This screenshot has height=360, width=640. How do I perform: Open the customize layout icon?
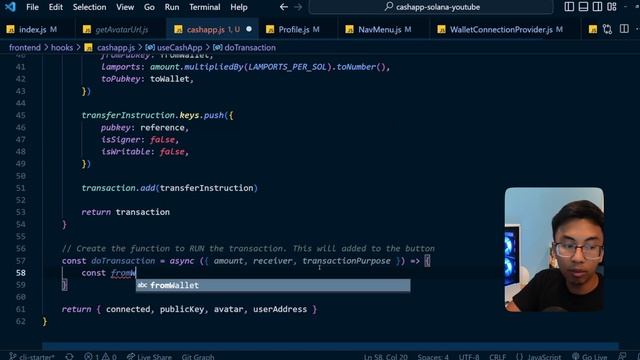coord(611,7)
